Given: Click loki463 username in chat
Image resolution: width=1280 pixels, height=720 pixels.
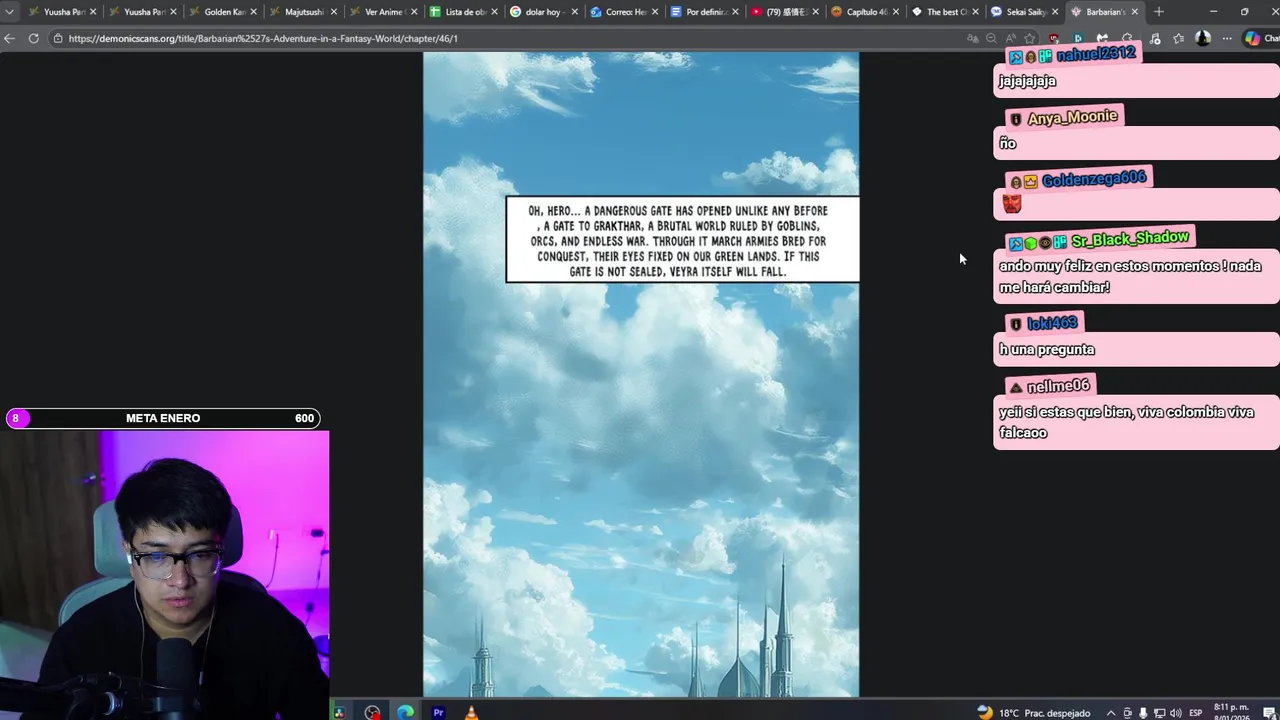Looking at the screenshot, I should (1052, 323).
